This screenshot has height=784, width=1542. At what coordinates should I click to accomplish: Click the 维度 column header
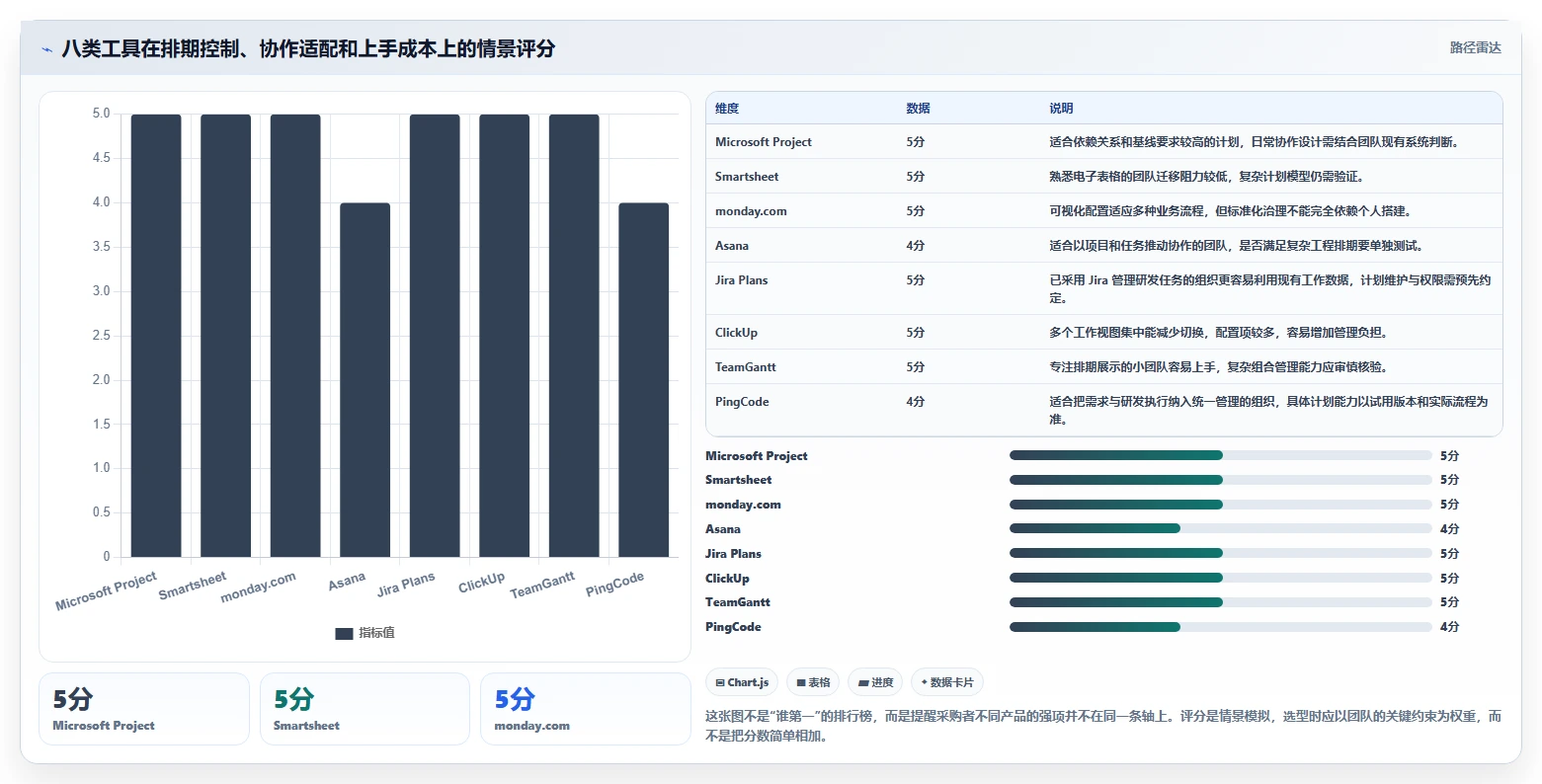pyautogui.click(x=727, y=109)
